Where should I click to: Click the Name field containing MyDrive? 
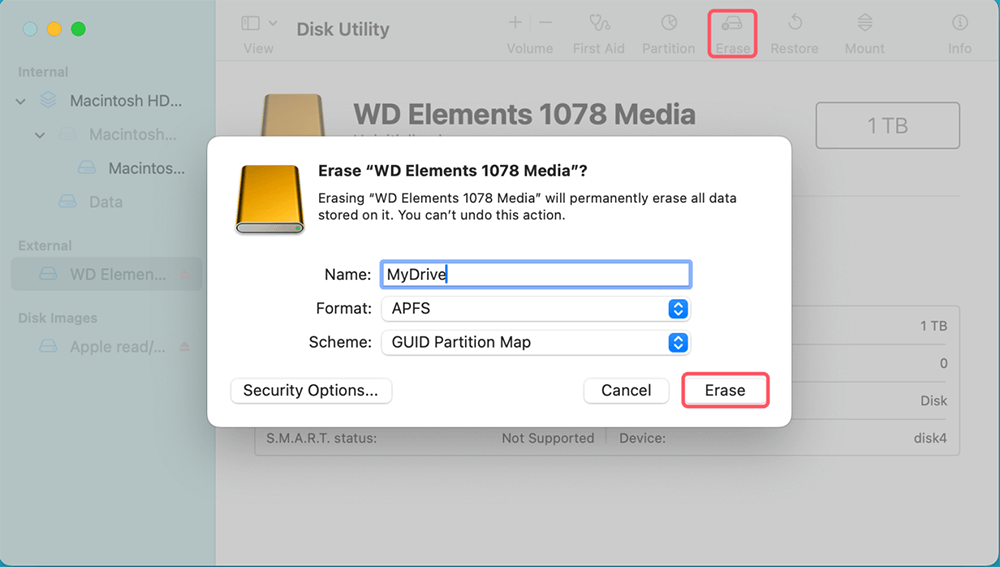[535, 275]
